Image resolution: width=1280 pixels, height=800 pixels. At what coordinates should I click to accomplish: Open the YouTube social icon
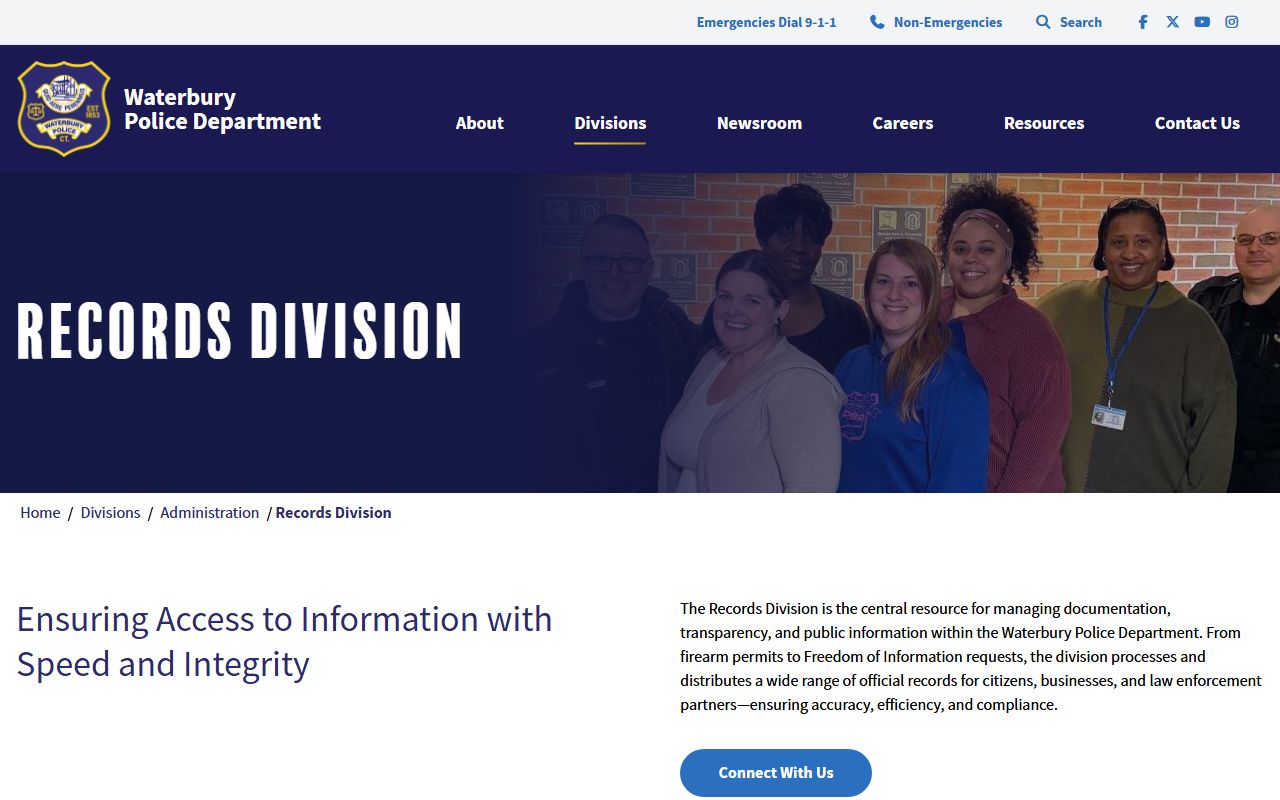pos(1202,22)
